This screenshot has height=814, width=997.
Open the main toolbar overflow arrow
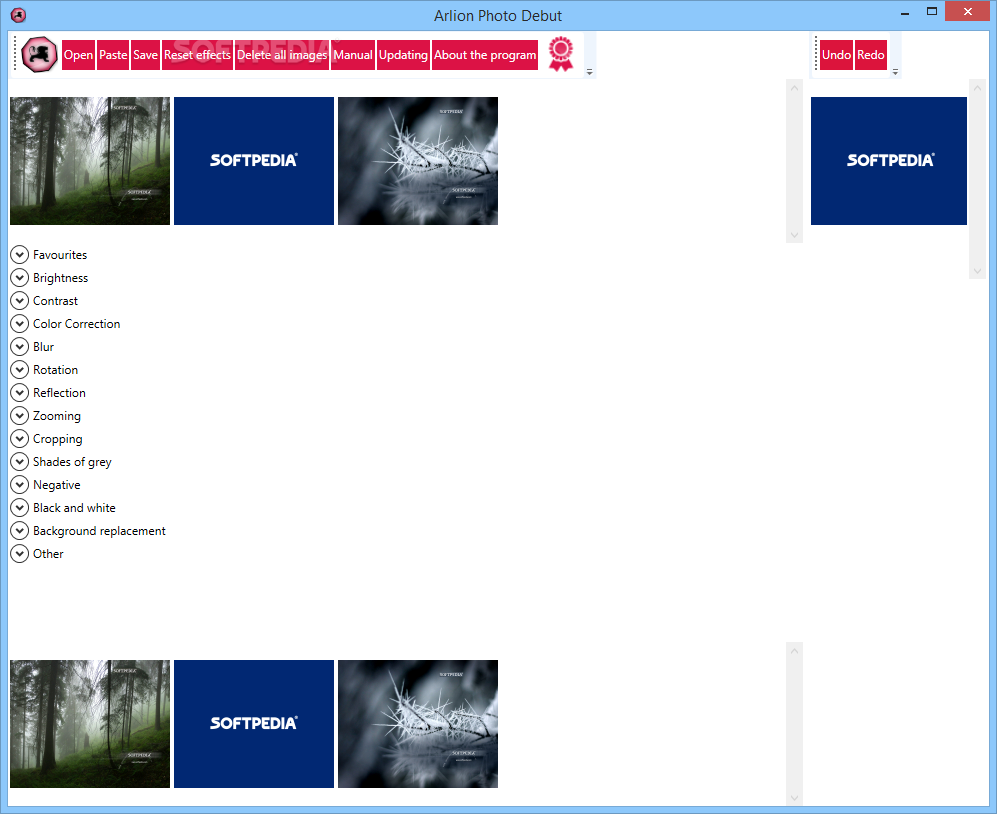point(589,72)
